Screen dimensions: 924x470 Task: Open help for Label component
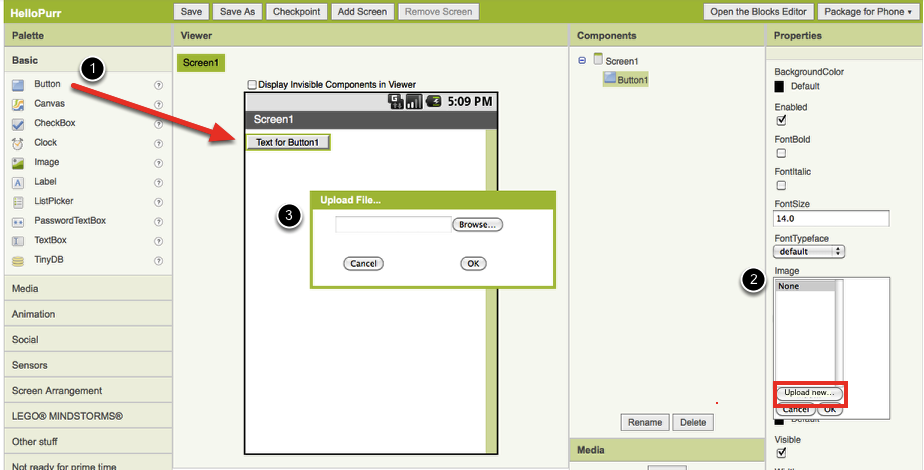(158, 183)
